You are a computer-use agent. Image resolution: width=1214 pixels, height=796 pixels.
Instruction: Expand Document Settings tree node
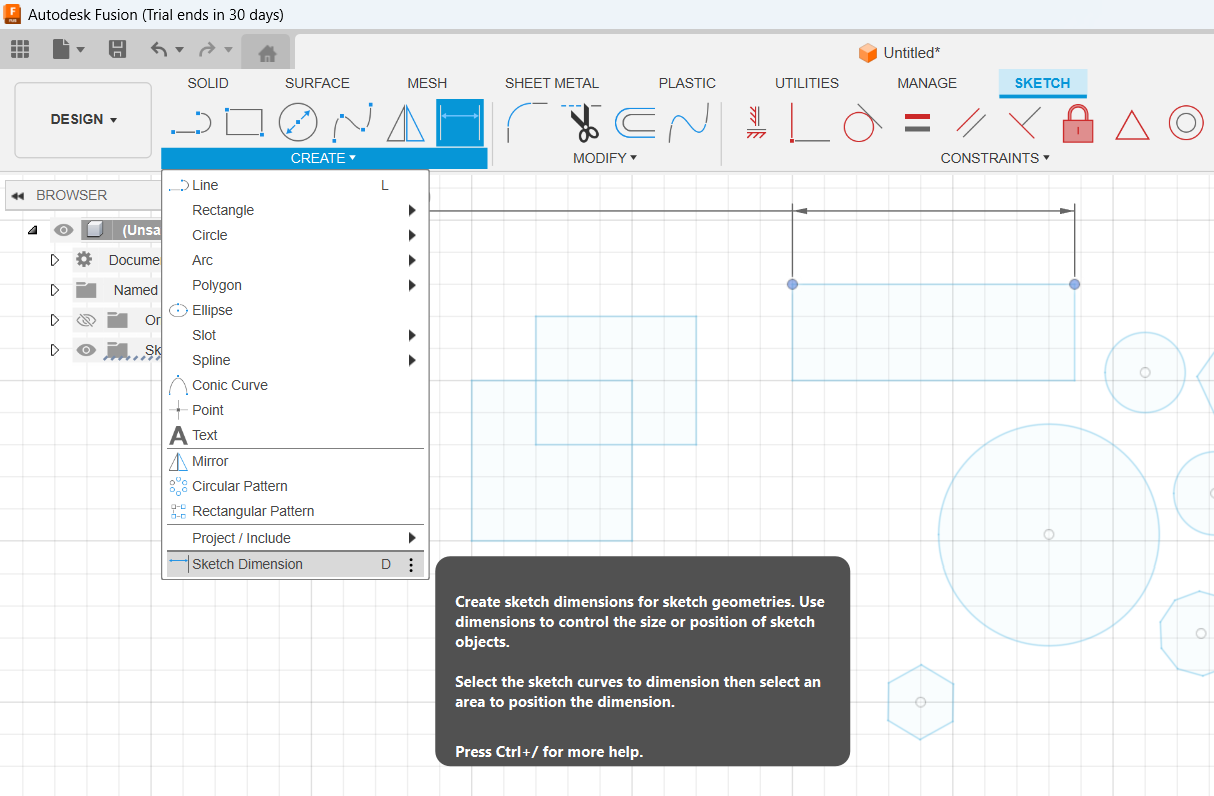(55, 260)
